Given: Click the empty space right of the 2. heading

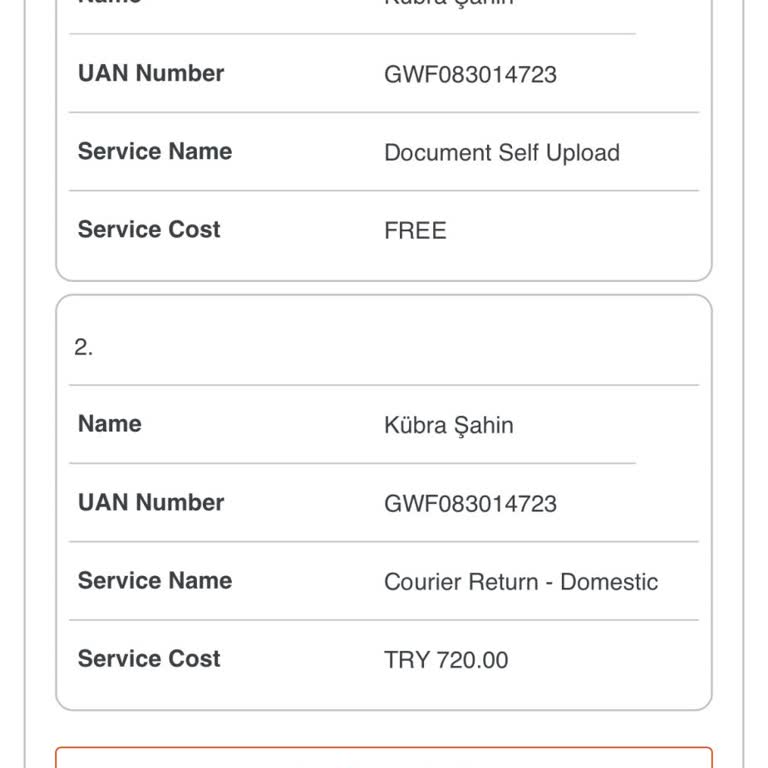Looking at the screenshot, I should coord(400,348).
